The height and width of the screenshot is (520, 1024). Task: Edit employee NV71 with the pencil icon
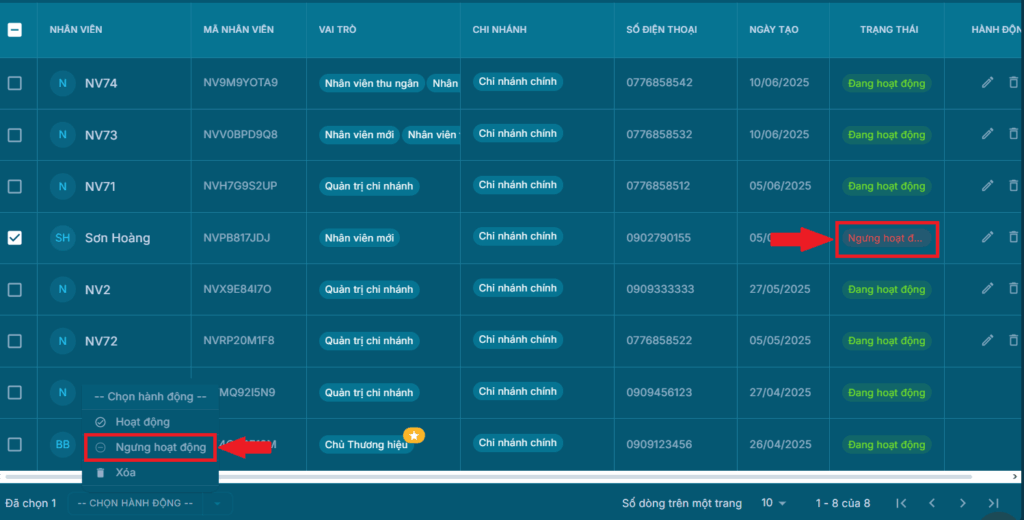pos(987,186)
